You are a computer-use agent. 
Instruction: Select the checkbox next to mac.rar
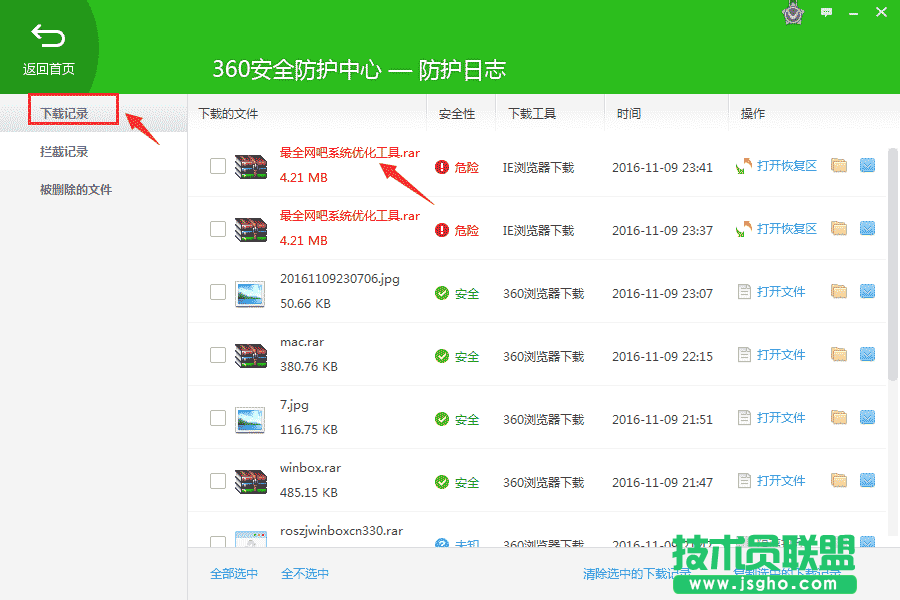click(x=217, y=354)
